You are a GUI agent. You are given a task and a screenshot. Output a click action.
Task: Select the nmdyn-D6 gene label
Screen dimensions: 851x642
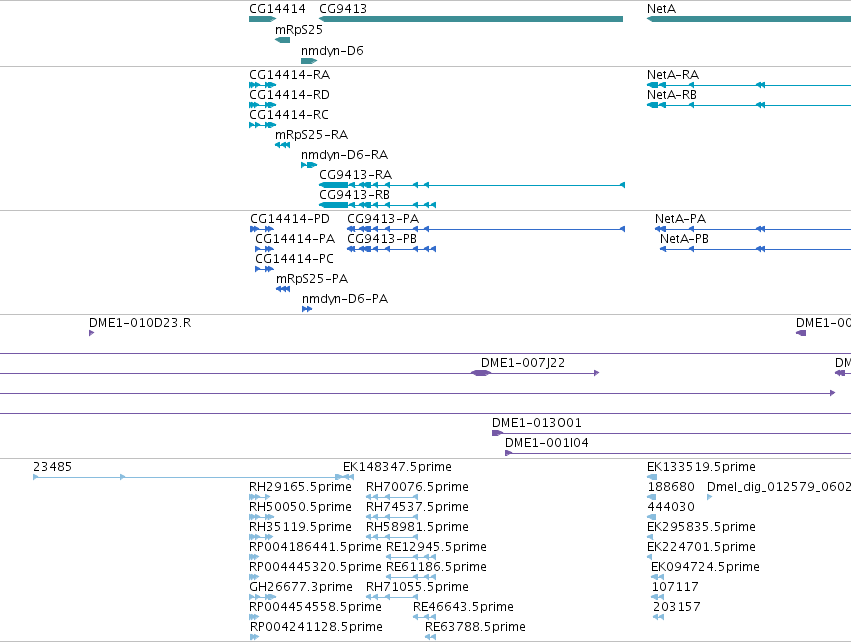[x=332, y=50]
